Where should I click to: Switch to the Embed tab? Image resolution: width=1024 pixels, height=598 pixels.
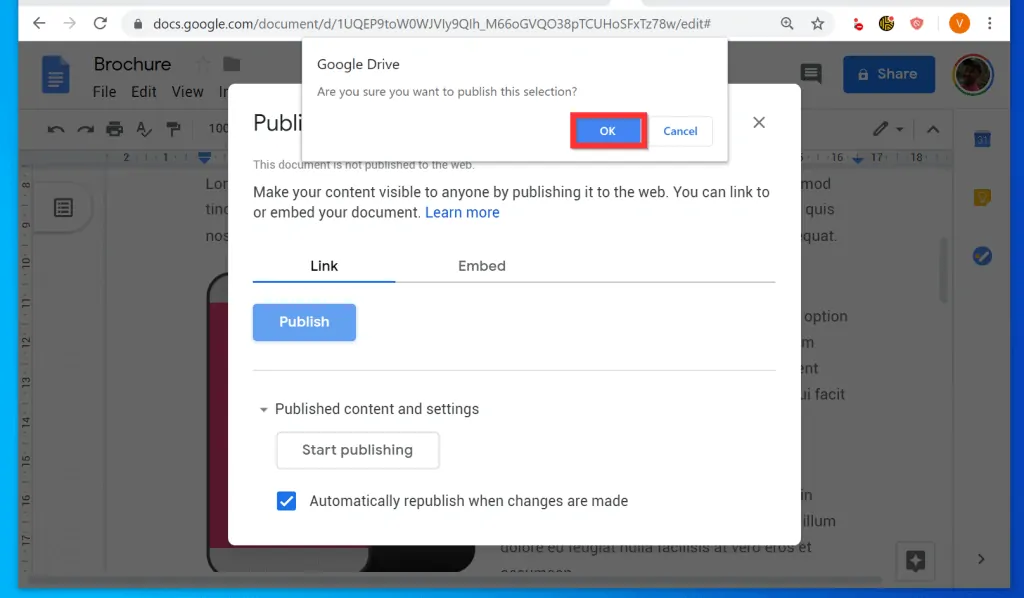point(481,266)
